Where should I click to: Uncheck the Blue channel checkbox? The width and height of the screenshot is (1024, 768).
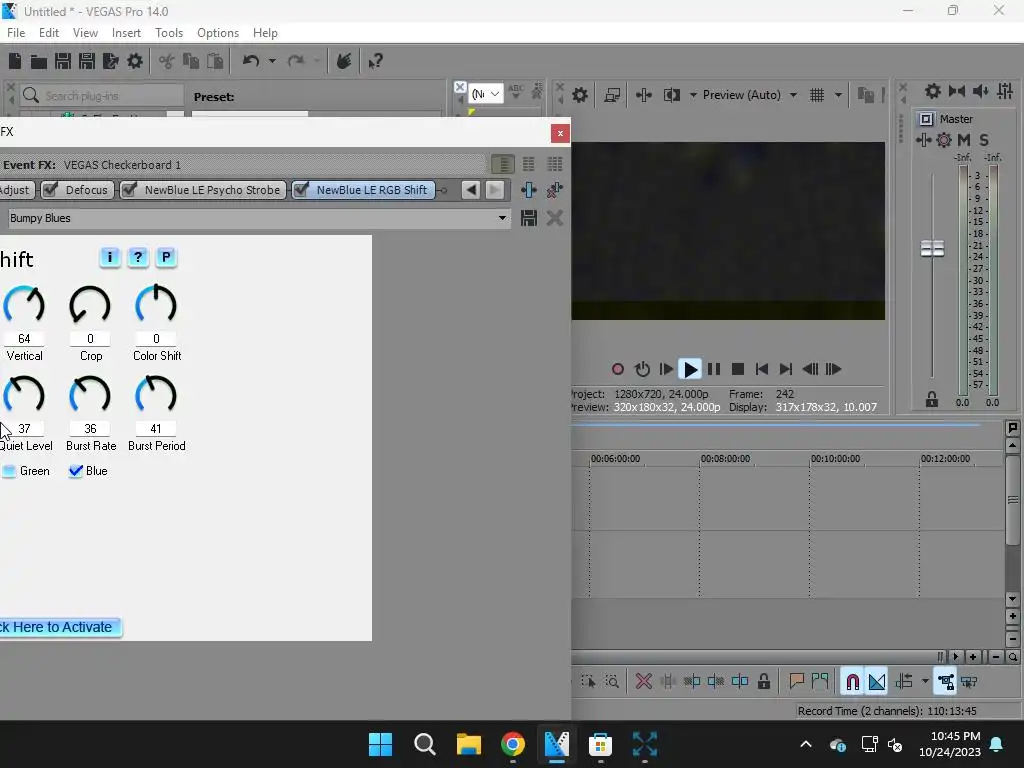(x=76, y=471)
